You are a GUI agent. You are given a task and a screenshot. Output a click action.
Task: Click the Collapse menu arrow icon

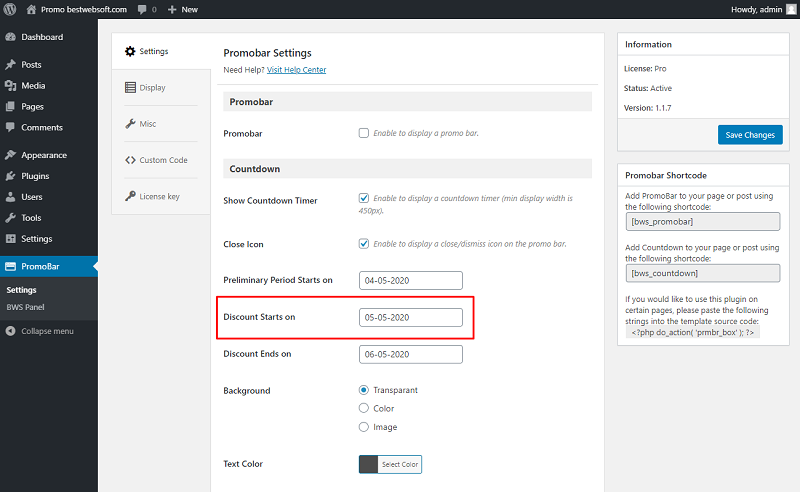coord(10,331)
